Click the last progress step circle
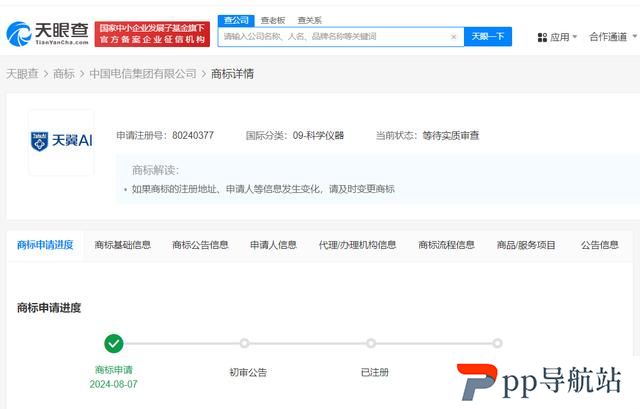Viewport: 640px width, 409px height. 497,343
